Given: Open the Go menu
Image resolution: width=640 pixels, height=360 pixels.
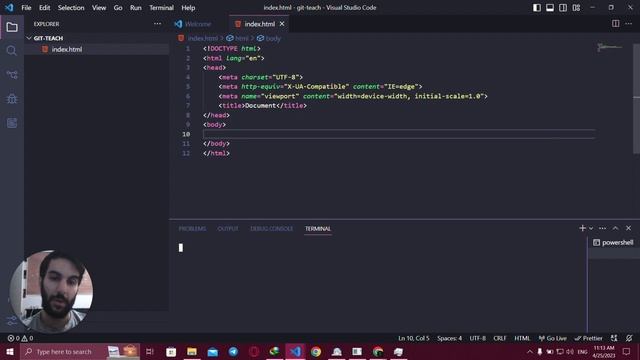Looking at the screenshot, I should click(x=118, y=8).
